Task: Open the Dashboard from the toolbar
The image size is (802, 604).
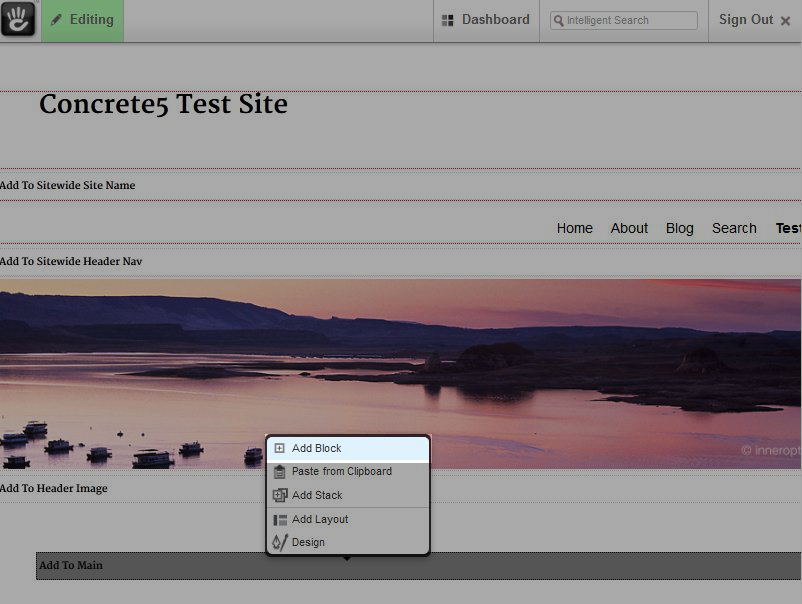Action: click(x=495, y=20)
